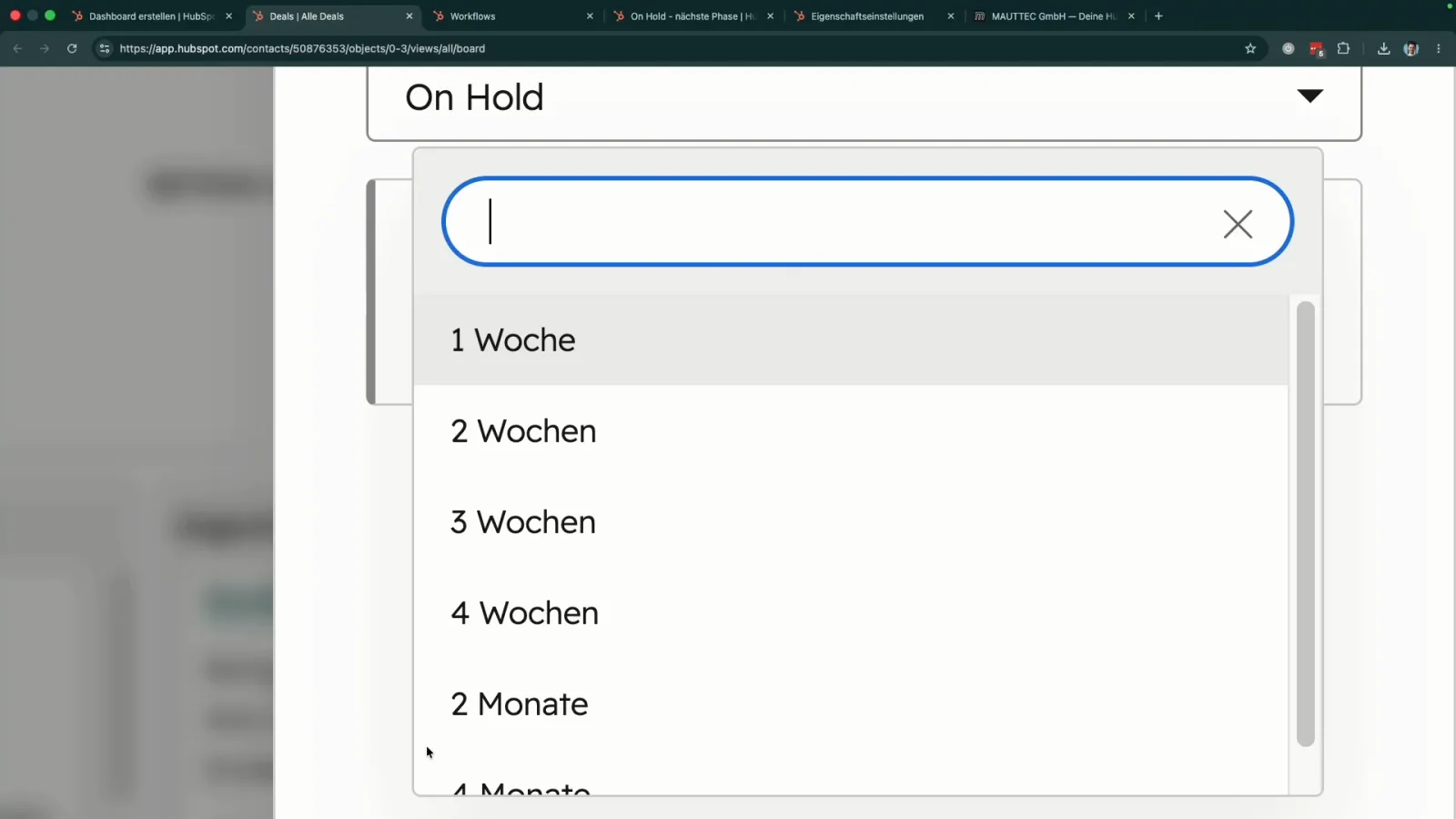Go back to the previous page
This screenshot has width=1456, height=819.
tap(17, 48)
